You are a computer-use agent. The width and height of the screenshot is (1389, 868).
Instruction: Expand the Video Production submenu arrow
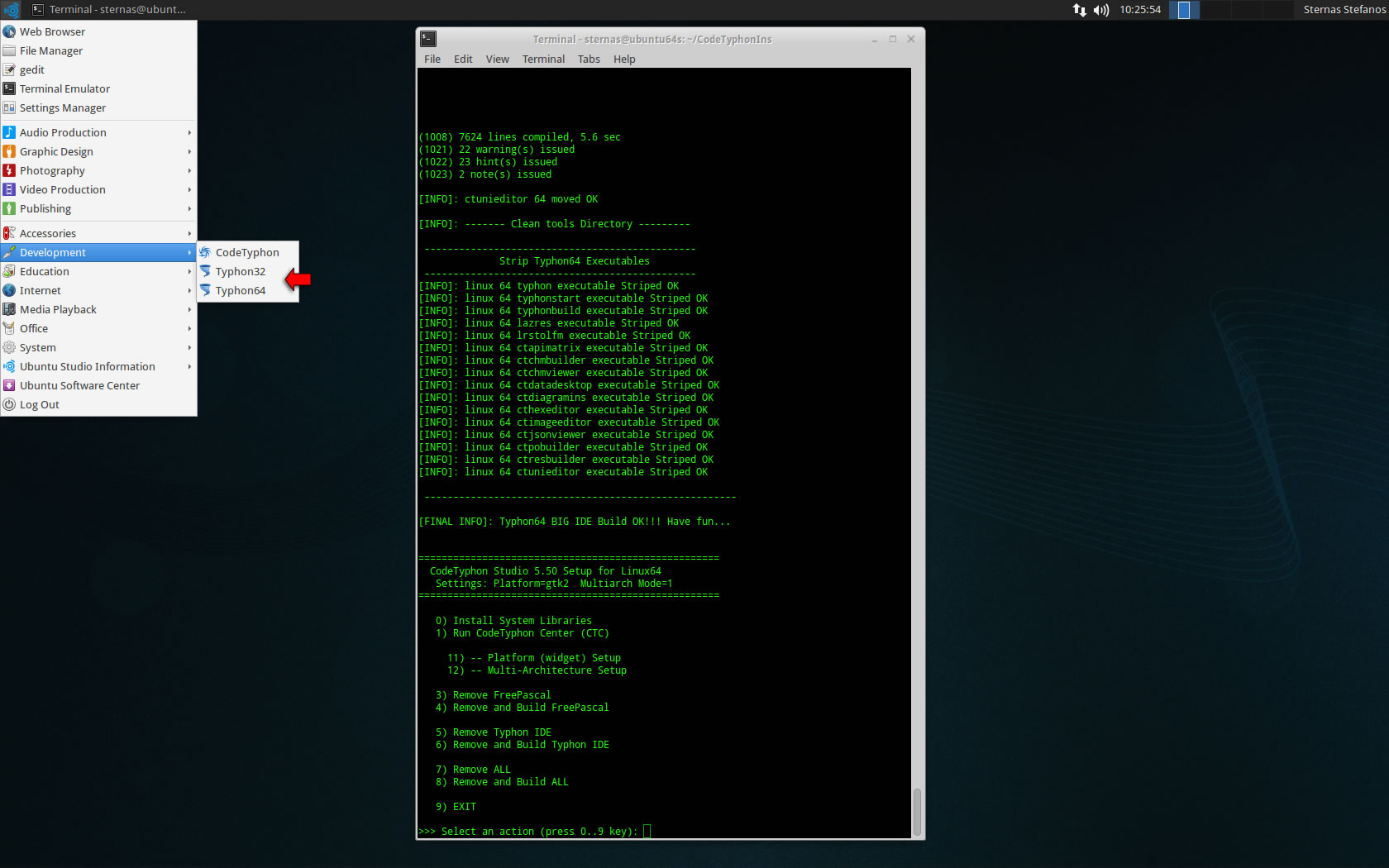coord(189,189)
